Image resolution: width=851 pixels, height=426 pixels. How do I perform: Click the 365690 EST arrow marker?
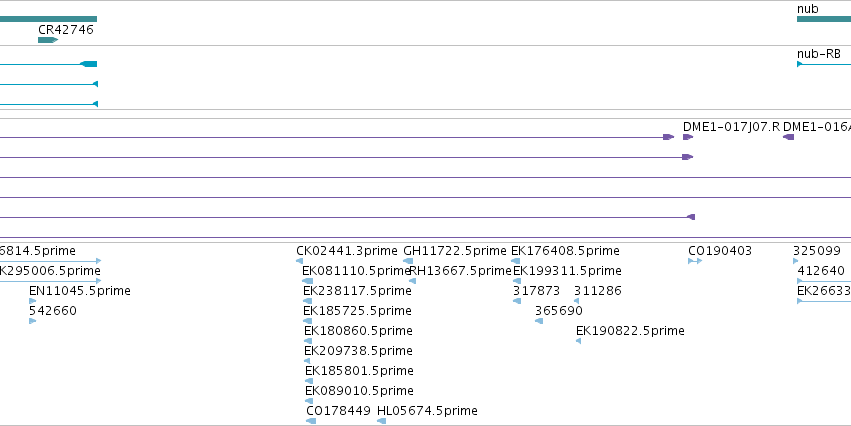(x=539, y=321)
